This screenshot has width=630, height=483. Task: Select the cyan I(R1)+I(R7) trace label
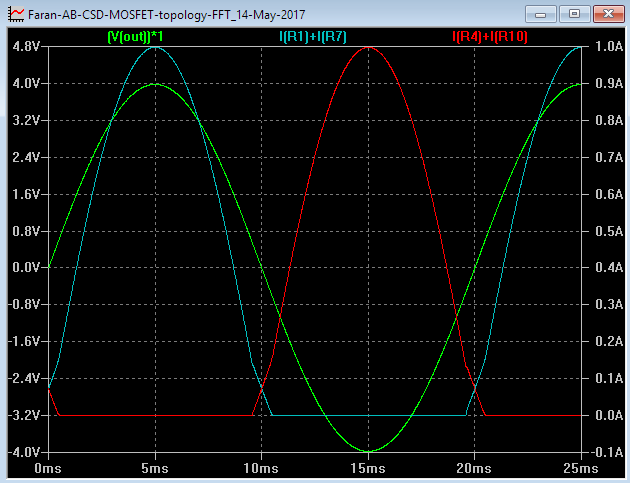313,37
